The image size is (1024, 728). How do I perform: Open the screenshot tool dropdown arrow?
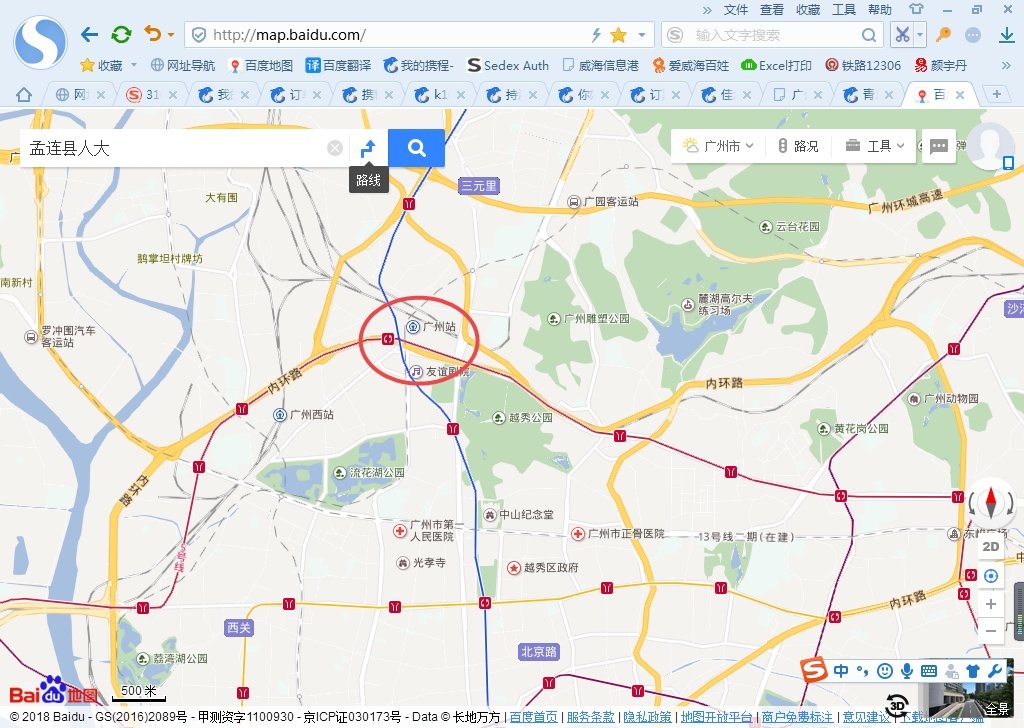[920, 35]
